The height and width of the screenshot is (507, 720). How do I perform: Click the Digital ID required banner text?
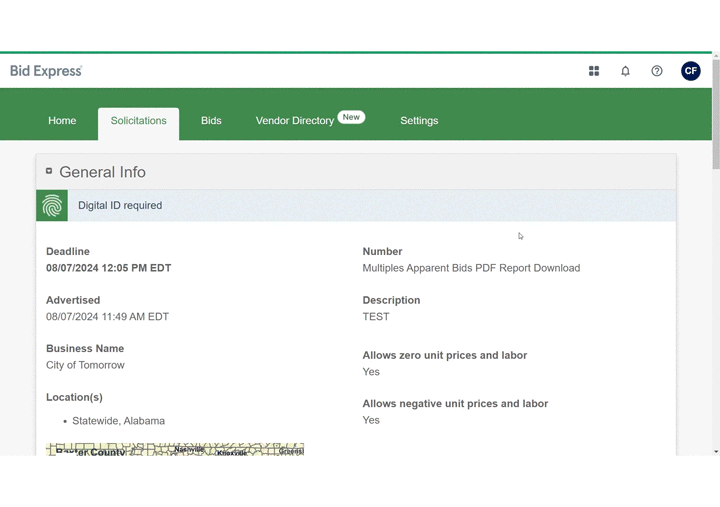tap(120, 206)
